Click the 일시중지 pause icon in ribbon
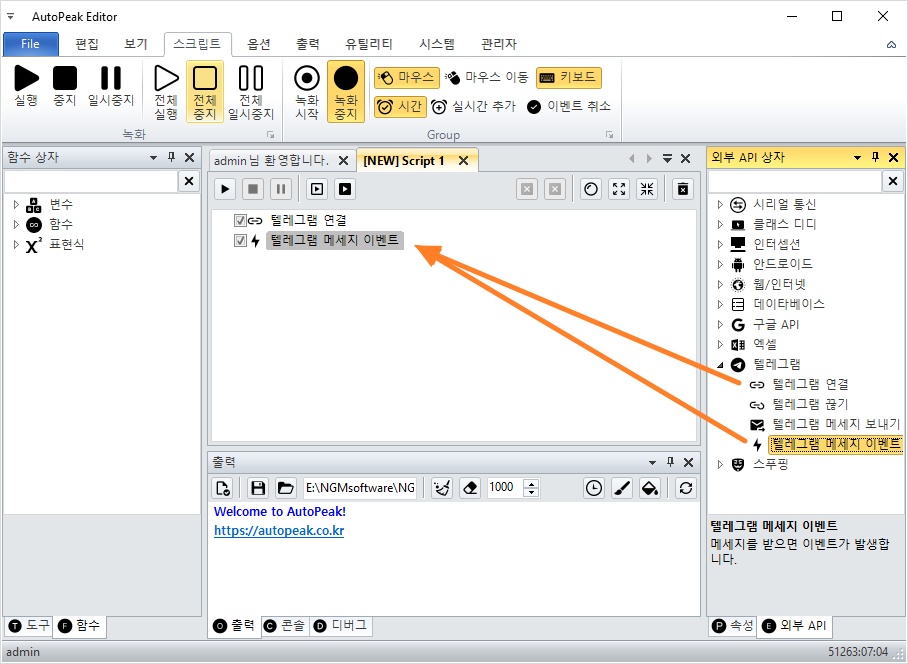This screenshot has height=664, width=908. point(111,86)
